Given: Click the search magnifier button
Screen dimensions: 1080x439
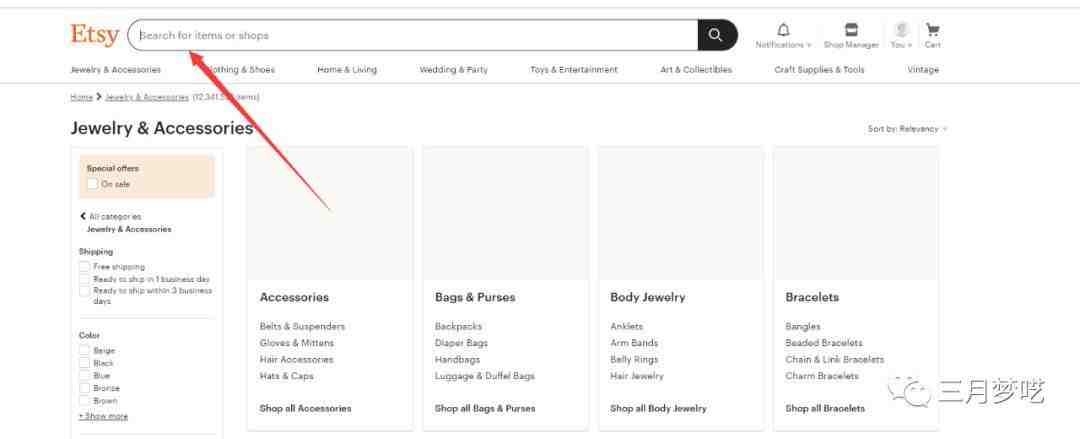Looking at the screenshot, I should tap(716, 35).
